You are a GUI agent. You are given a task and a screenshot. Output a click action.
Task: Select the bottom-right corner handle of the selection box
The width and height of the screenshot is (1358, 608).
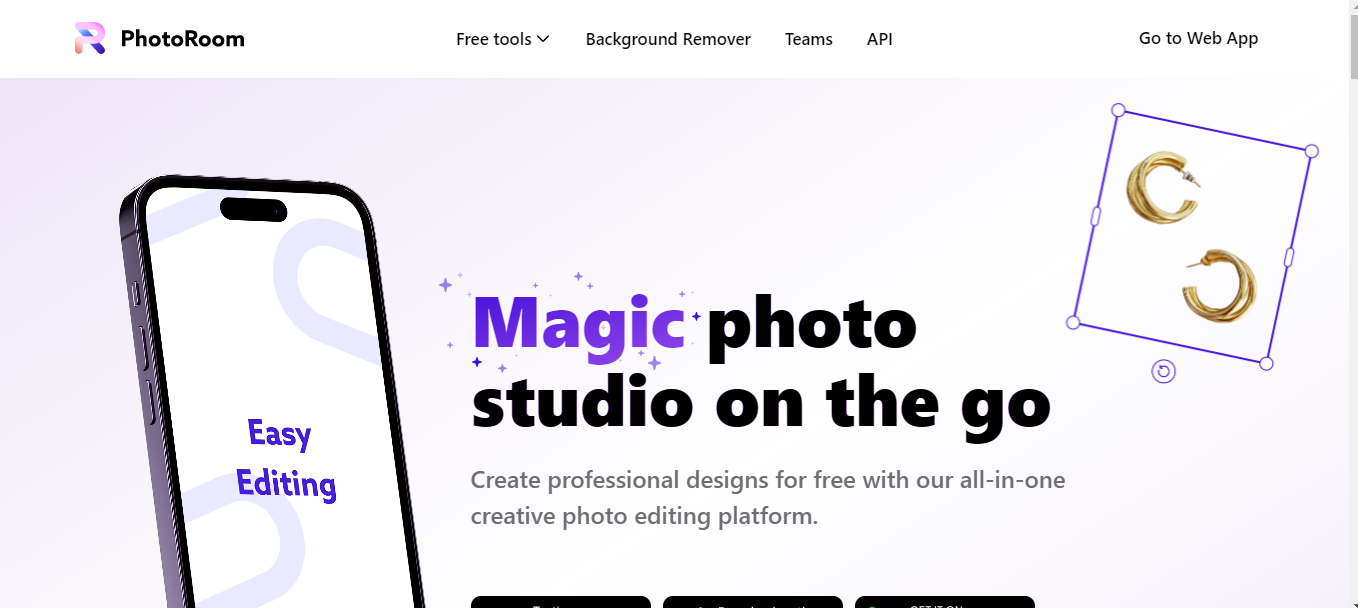1266,364
